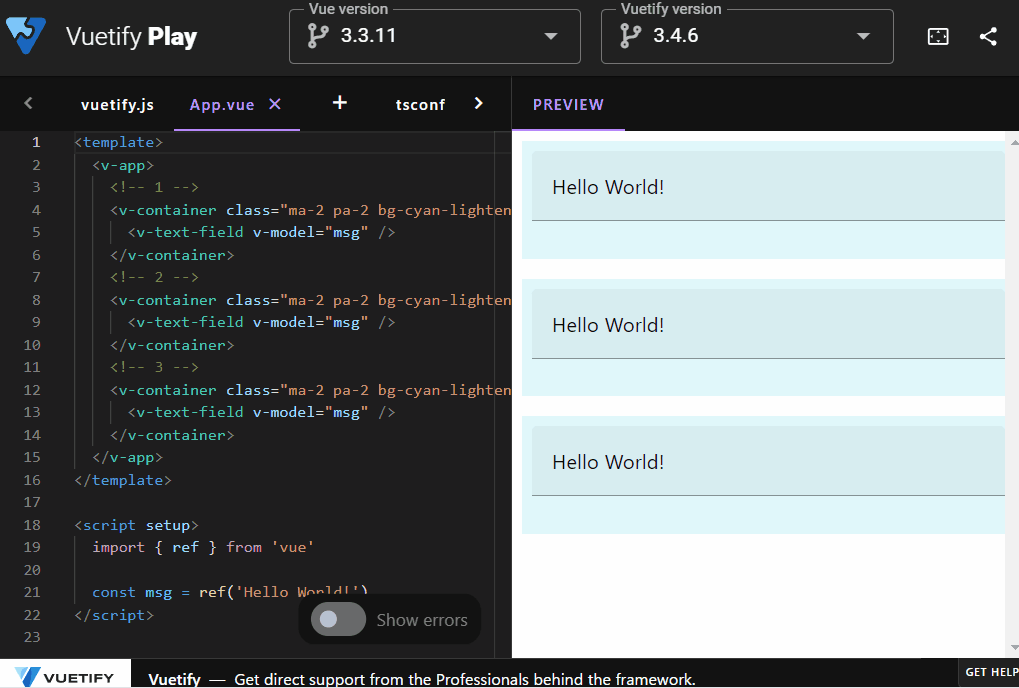
Task: Click the GET HELP button
Action: click(x=991, y=671)
